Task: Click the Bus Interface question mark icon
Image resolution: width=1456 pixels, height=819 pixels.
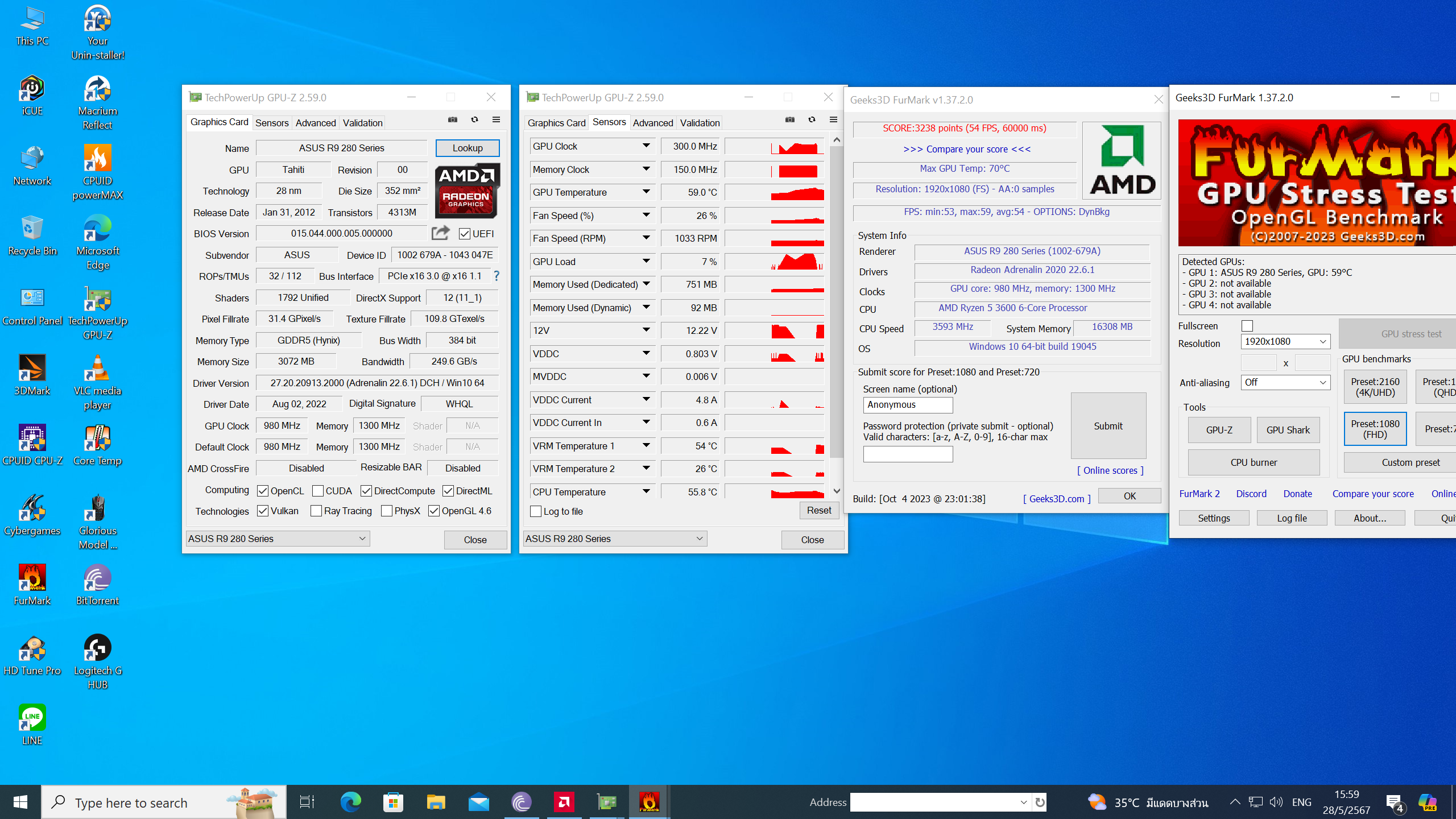Action: click(497, 276)
